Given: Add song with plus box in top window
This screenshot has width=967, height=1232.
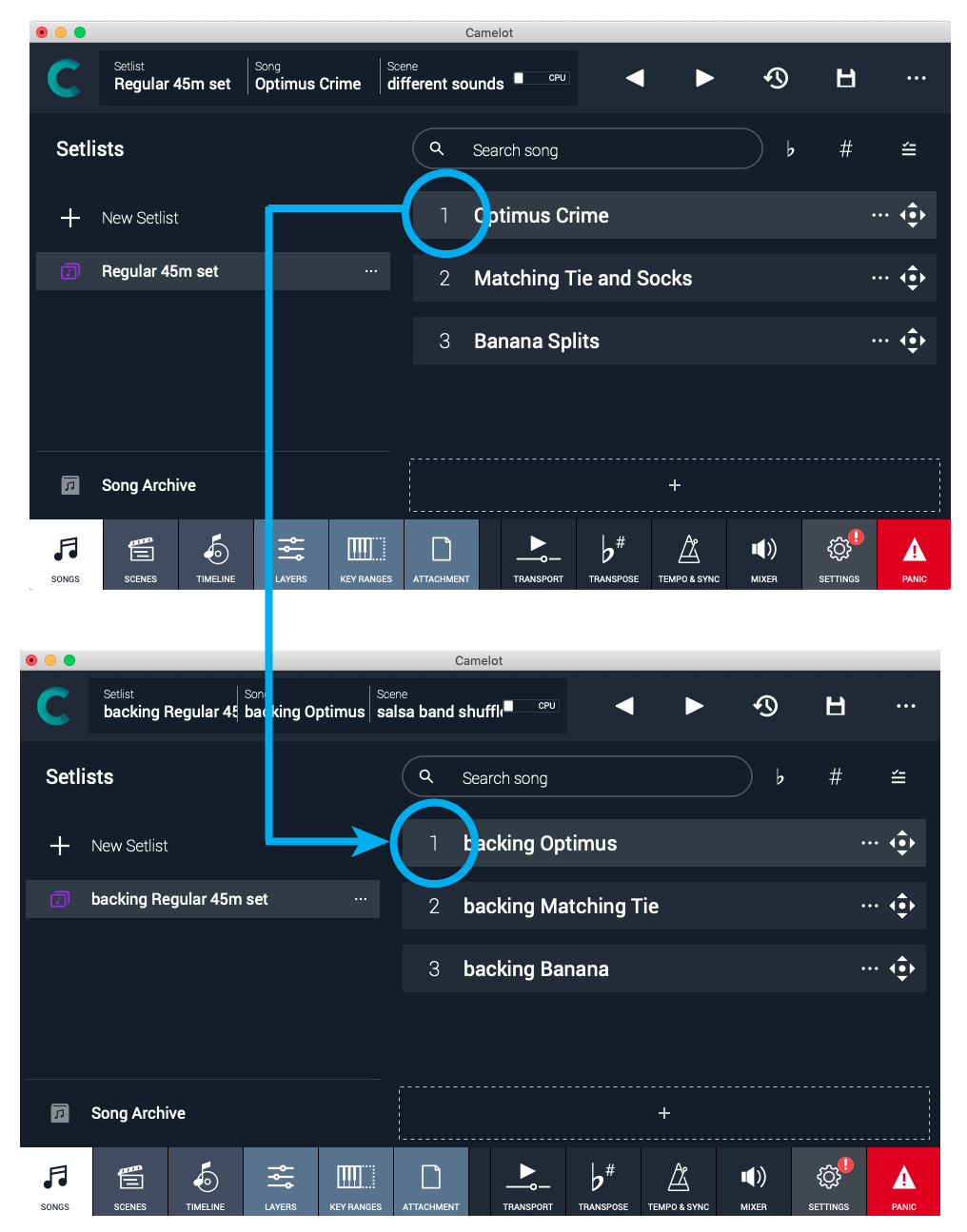Looking at the screenshot, I should coord(675,485).
